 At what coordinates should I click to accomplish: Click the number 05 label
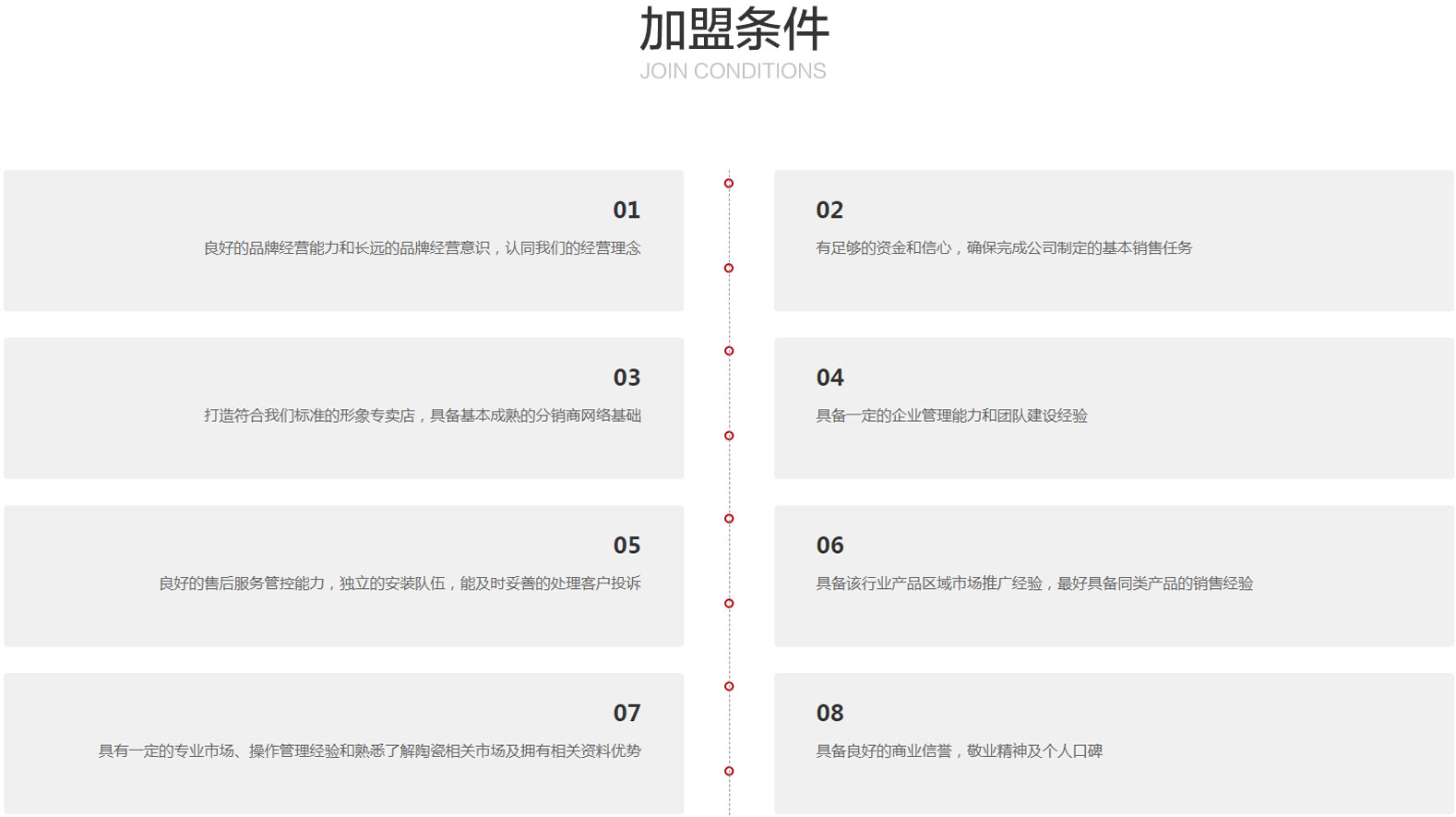[627, 546]
